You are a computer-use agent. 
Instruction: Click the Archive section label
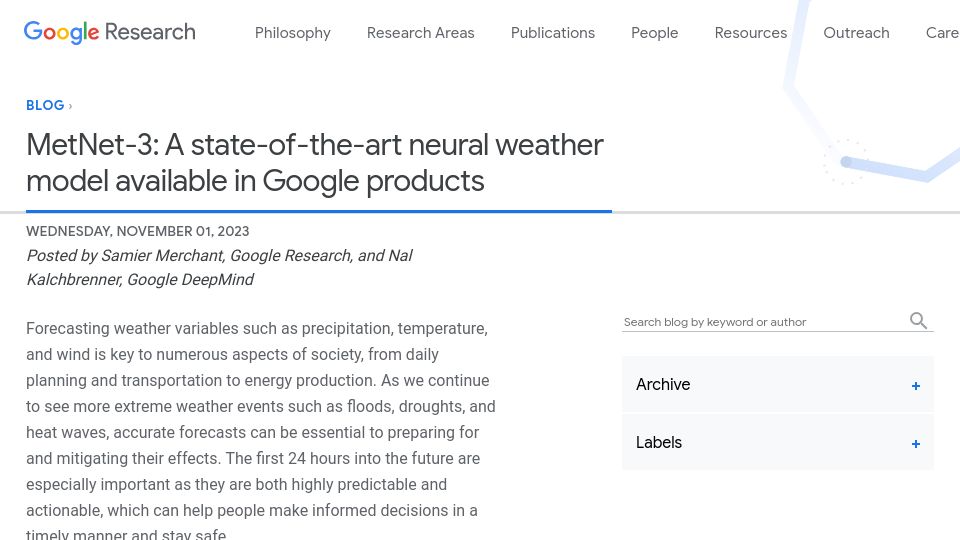coord(663,384)
